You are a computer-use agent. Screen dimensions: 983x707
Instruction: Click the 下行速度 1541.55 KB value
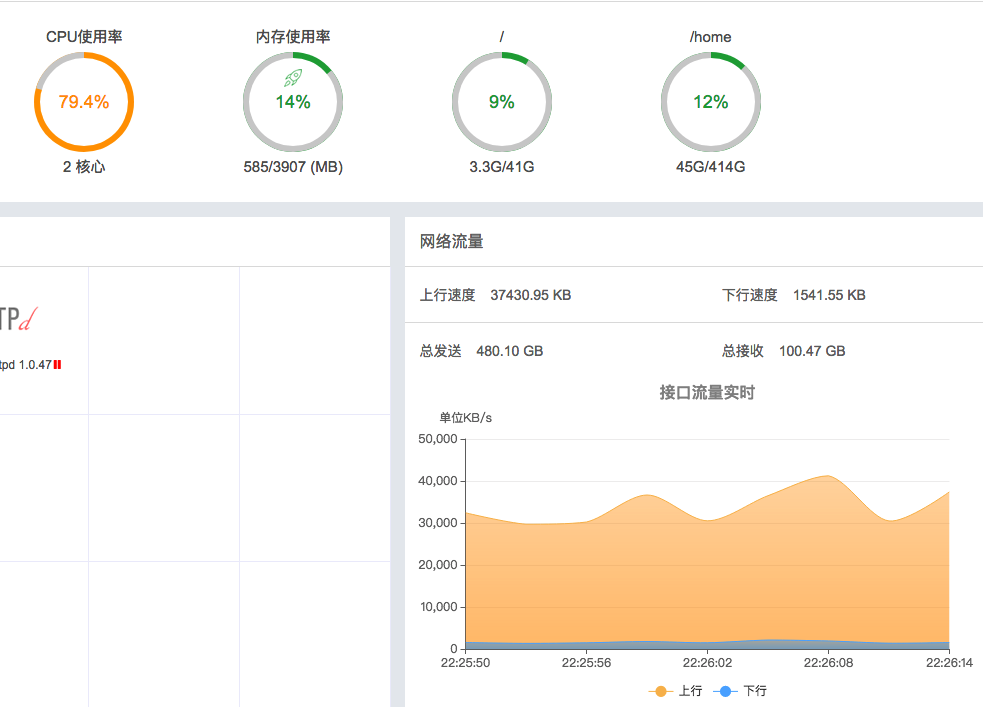point(829,295)
